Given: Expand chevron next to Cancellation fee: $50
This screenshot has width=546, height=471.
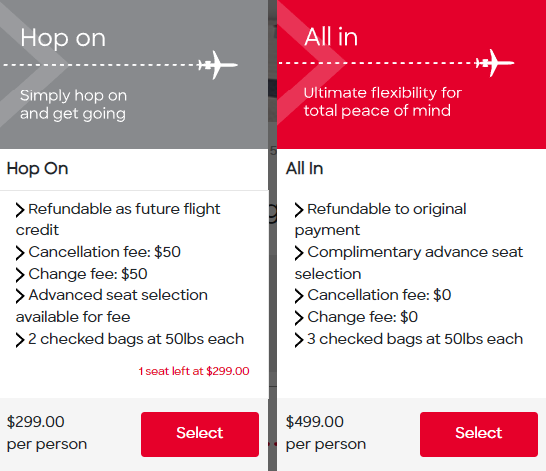Looking at the screenshot, I should [20, 253].
